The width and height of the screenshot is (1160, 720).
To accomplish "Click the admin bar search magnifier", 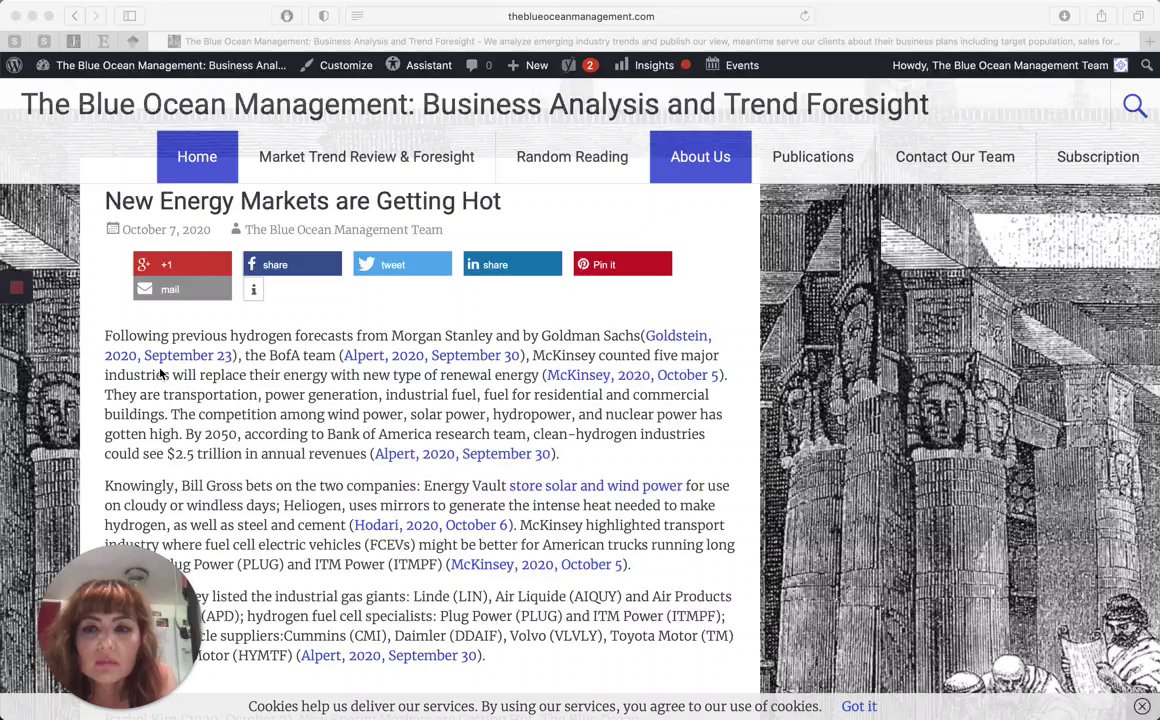I will pos(1147,65).
